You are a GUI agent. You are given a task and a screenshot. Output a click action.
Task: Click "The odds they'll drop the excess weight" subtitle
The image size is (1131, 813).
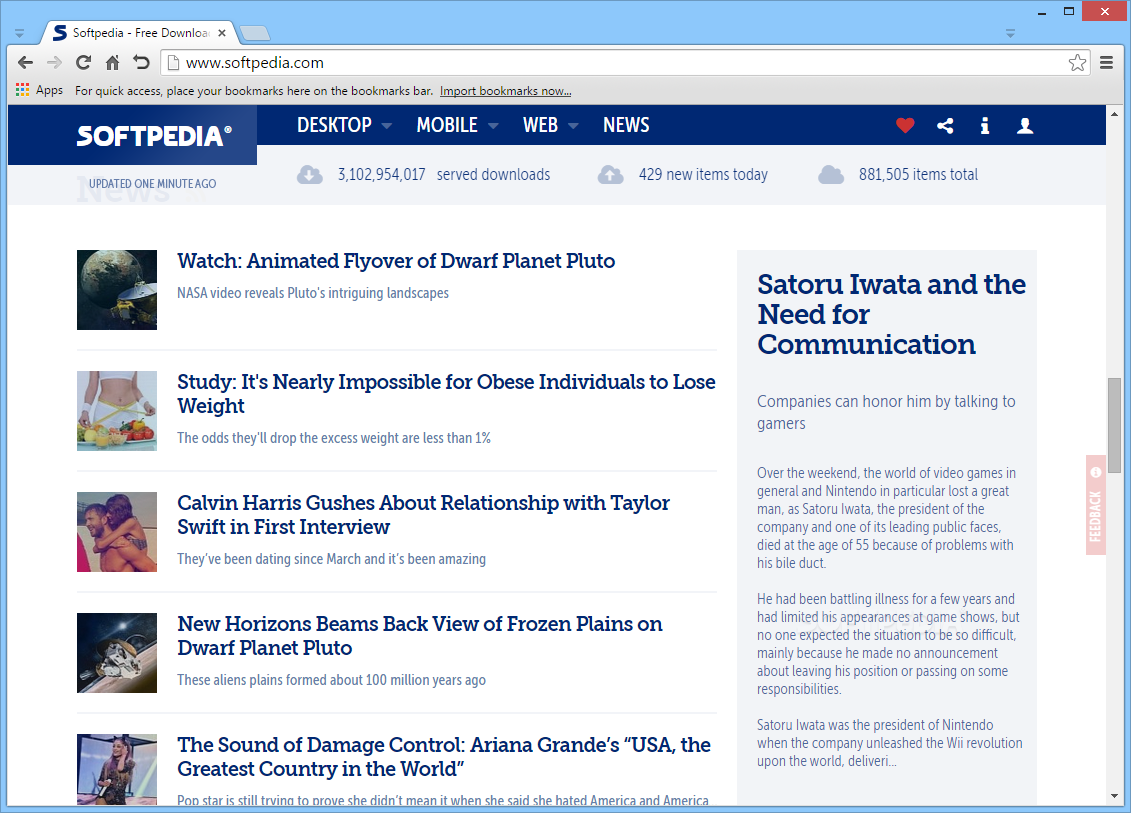[334, 438]
